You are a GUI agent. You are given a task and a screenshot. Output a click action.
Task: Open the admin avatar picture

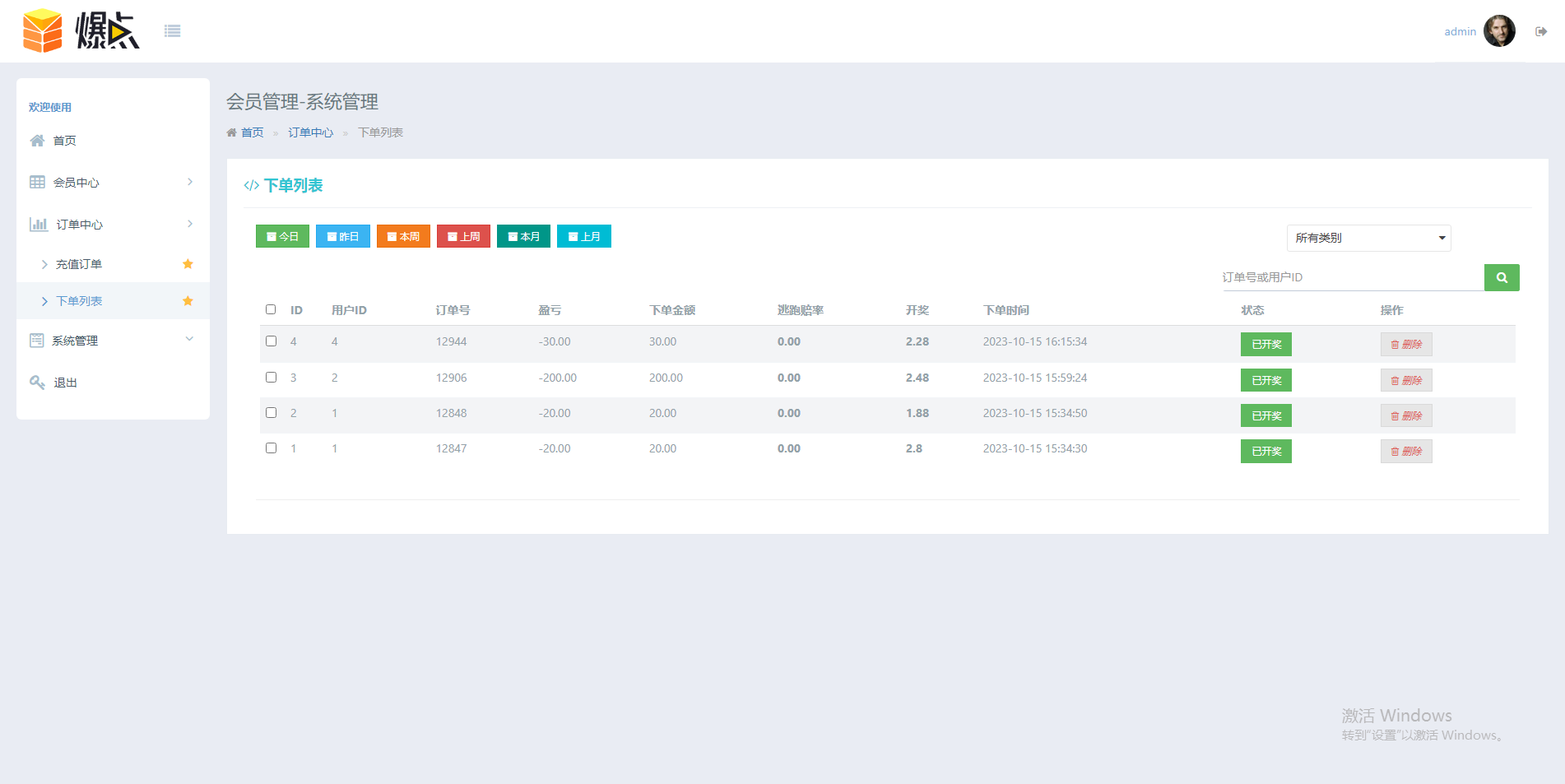pyautogui.click(x=1499, y=31)
